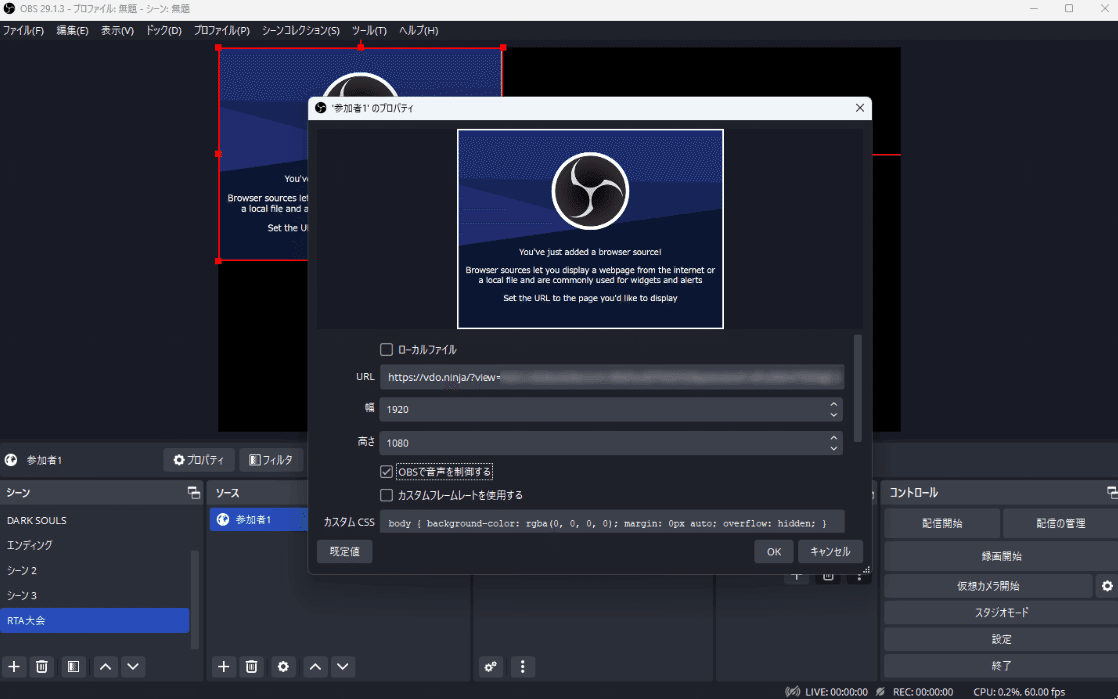Toggle スタジオモード studio mode
1118x699 pixels.
click(1001, 612)
